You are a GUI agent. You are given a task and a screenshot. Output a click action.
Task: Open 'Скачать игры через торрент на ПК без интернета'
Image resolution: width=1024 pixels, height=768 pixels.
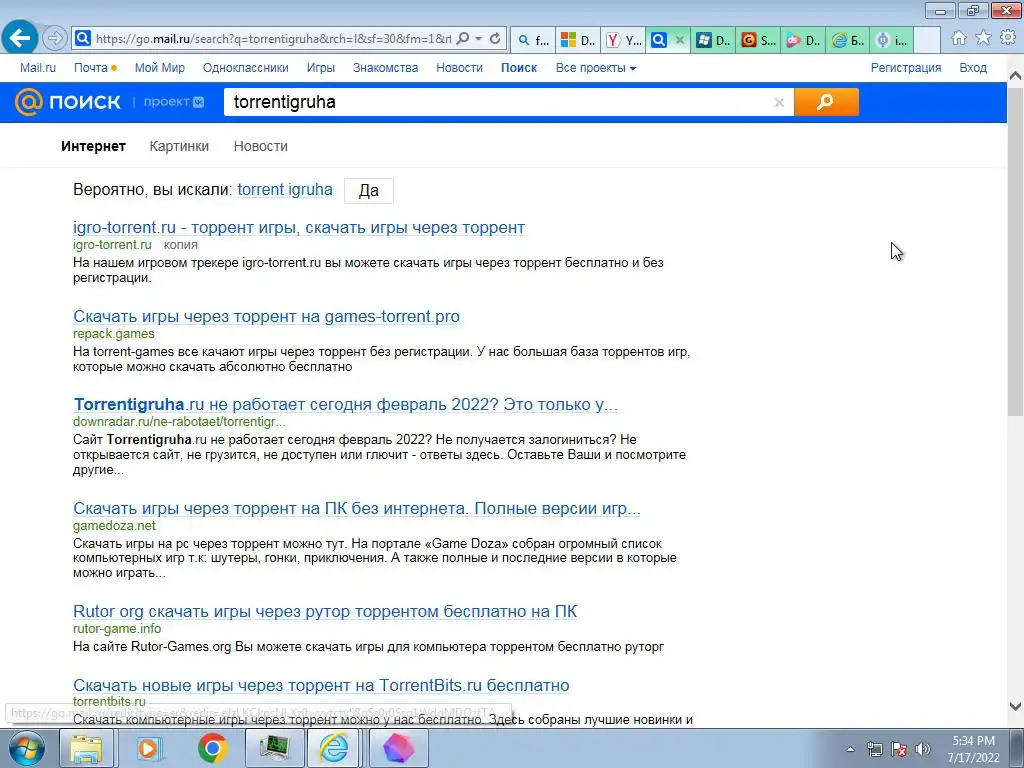[x=357, y=508]
